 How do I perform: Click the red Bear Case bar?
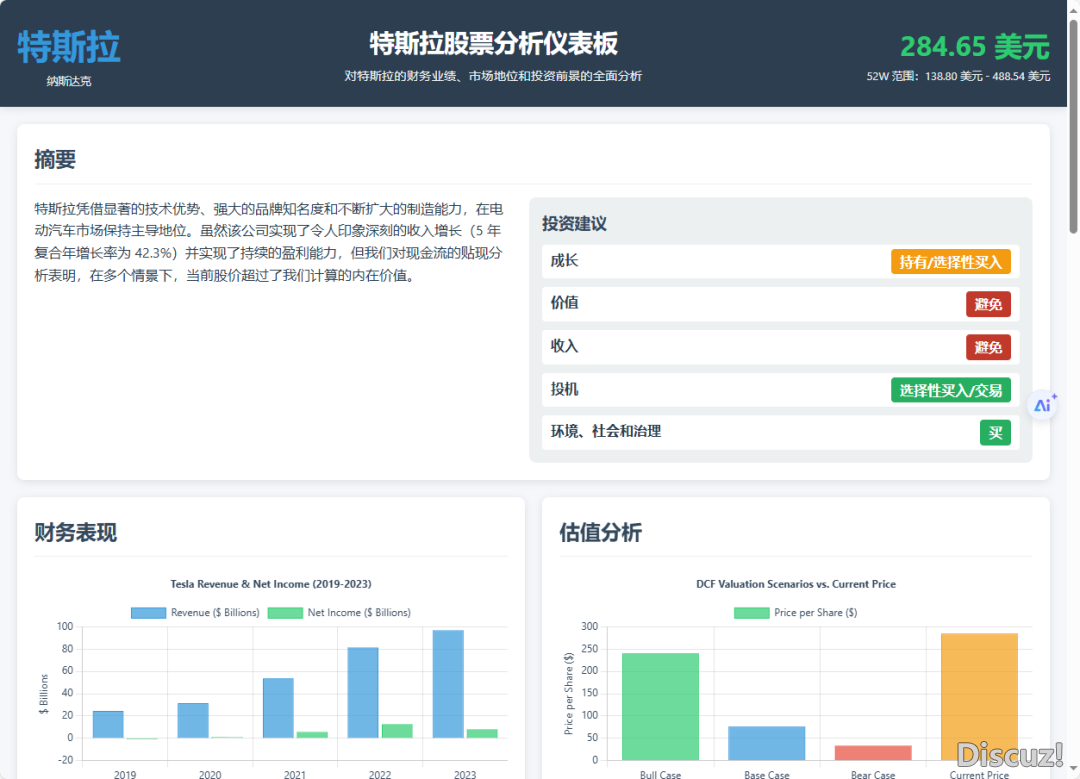(x=873, y=752)
